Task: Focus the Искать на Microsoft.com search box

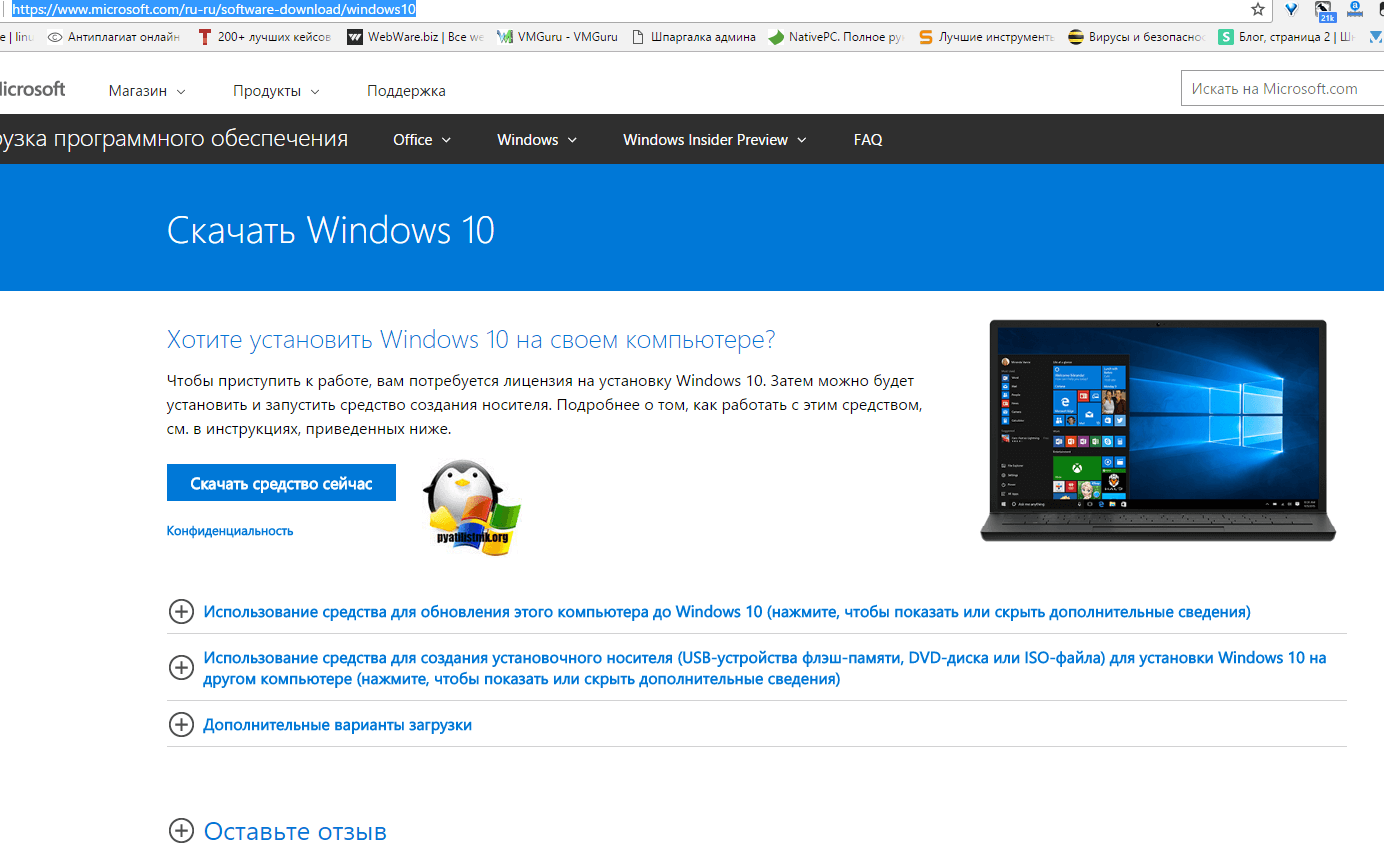Action: [1282, 89]
